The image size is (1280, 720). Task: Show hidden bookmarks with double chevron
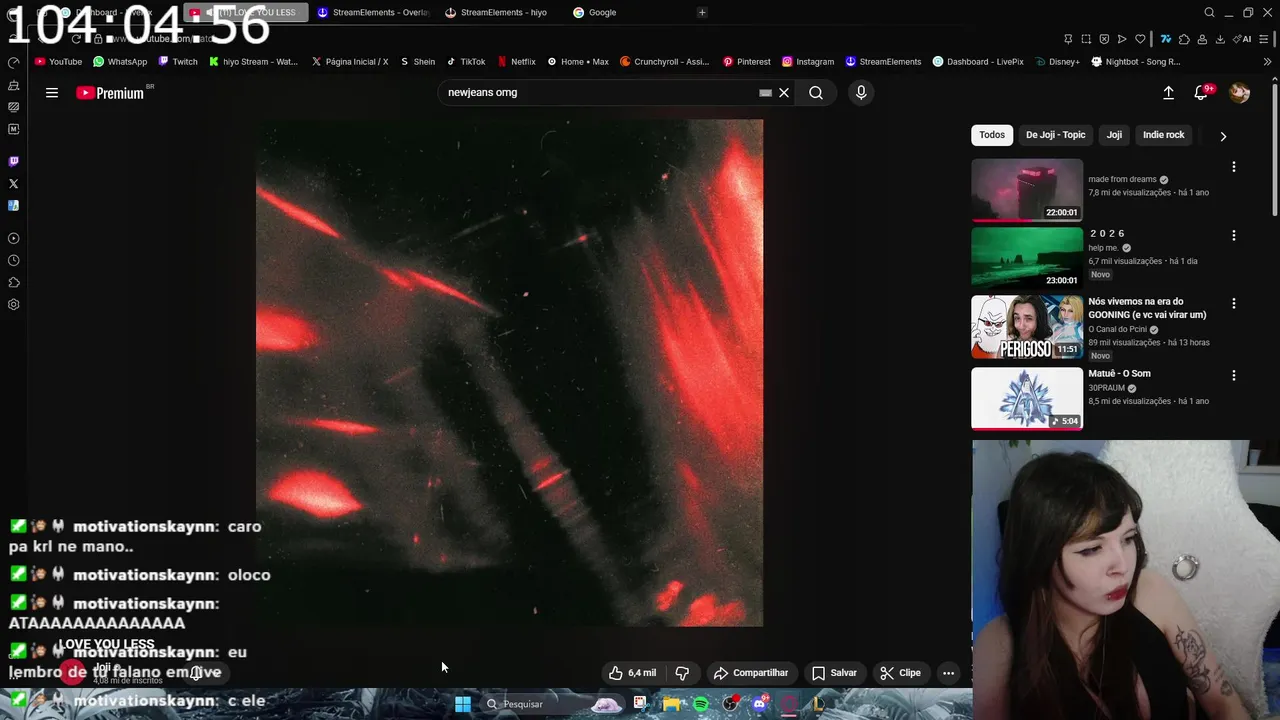point(1268,62)
